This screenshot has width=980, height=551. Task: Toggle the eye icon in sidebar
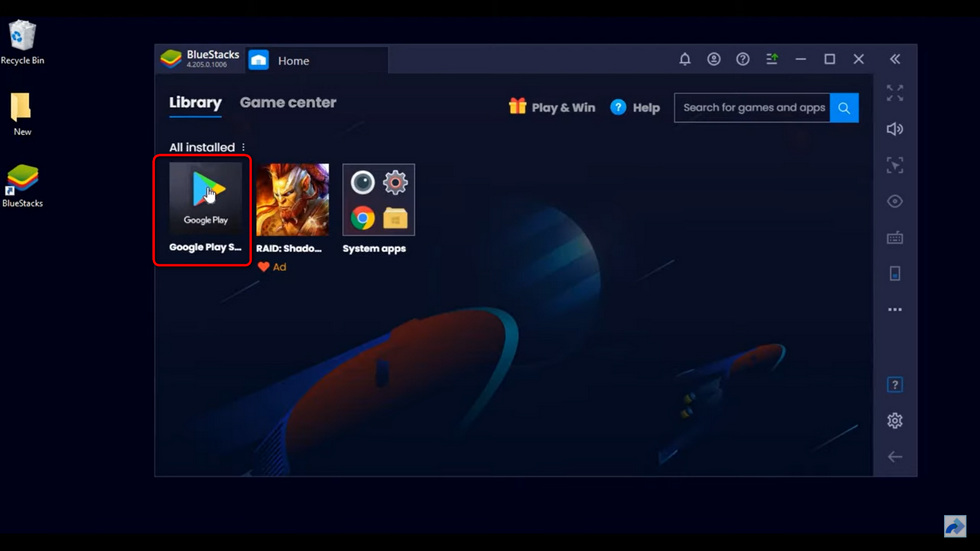coord(895,201)
